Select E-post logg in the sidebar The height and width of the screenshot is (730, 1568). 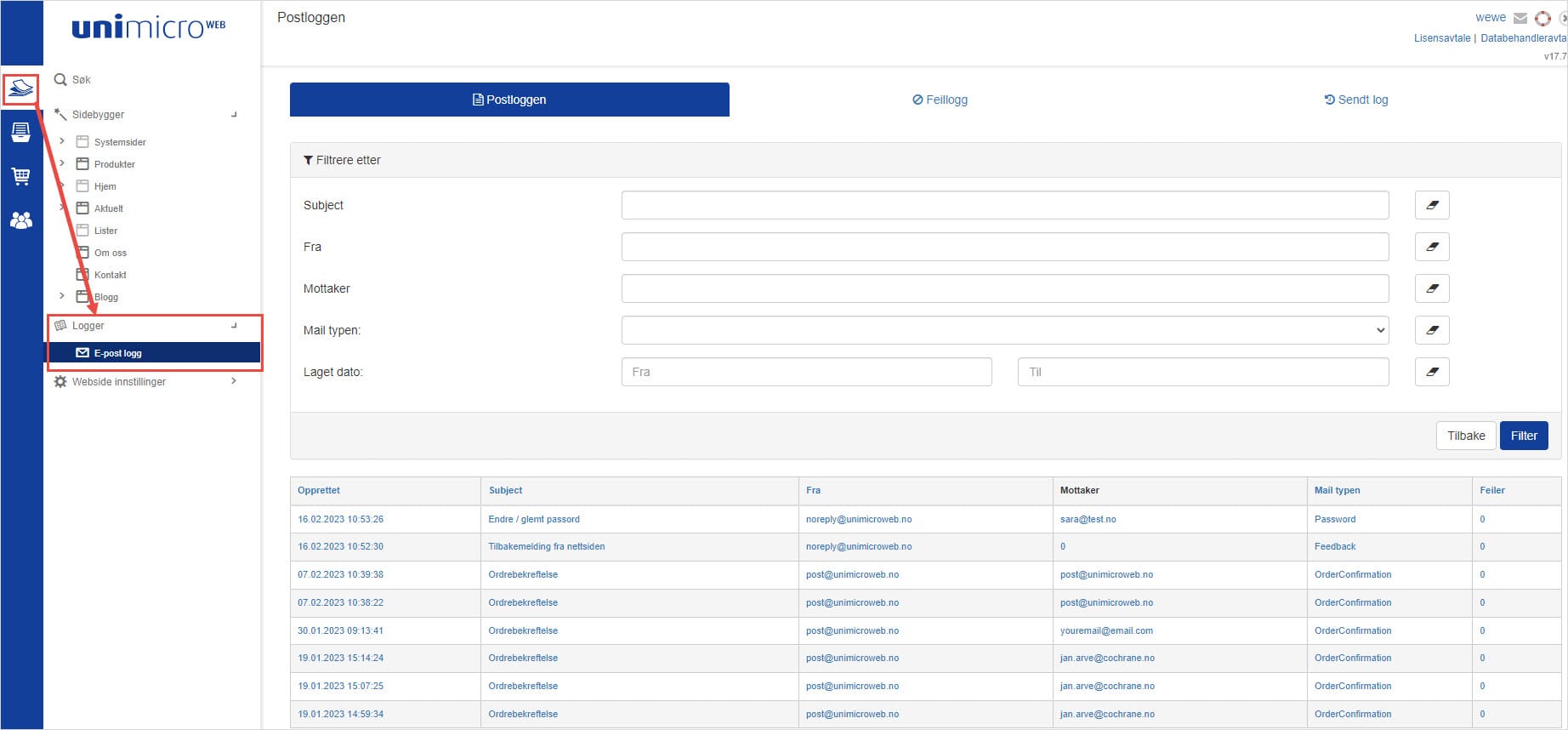[118, 353]
